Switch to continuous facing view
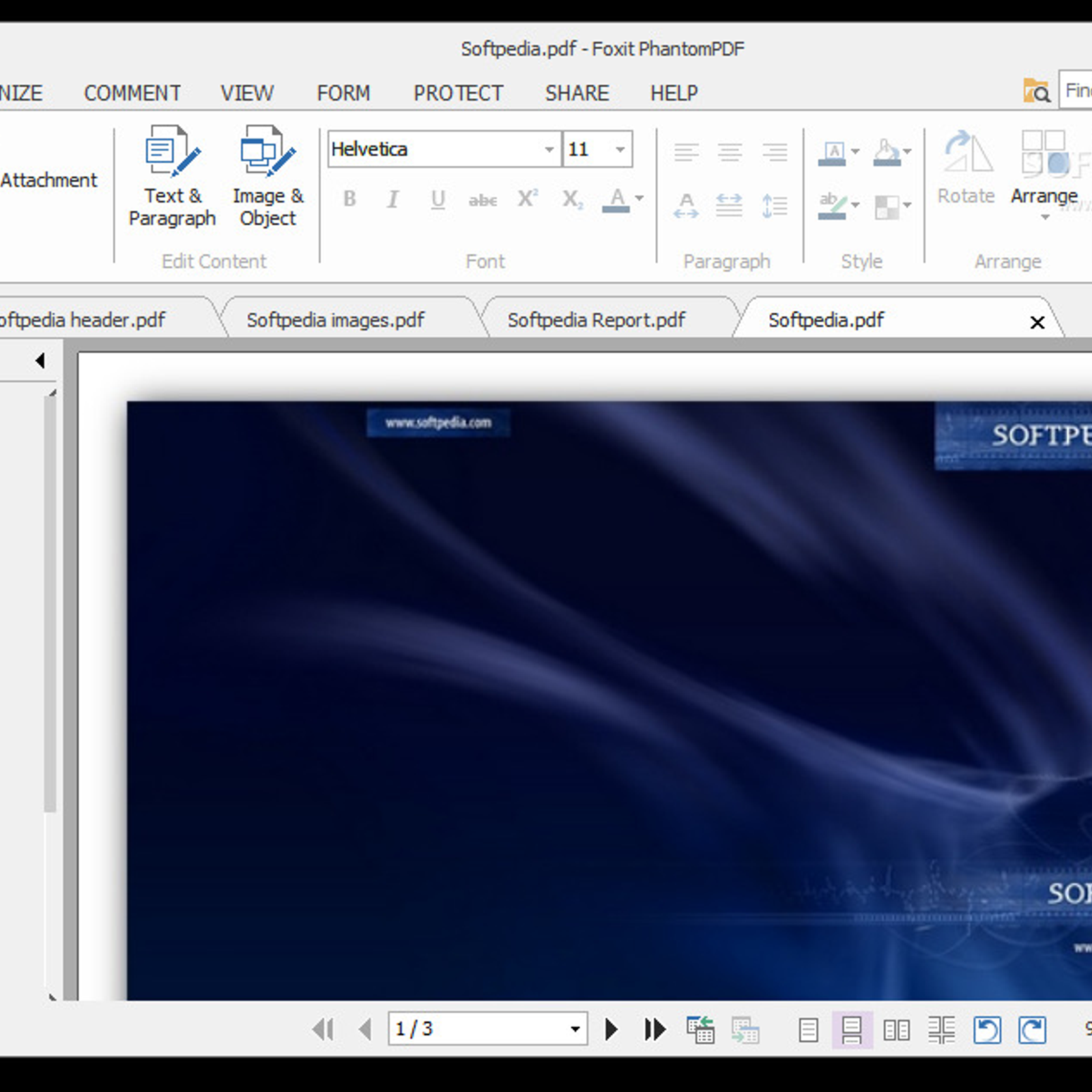1092x1092 pixels. pyautogui.click(x=941, y=1030)
